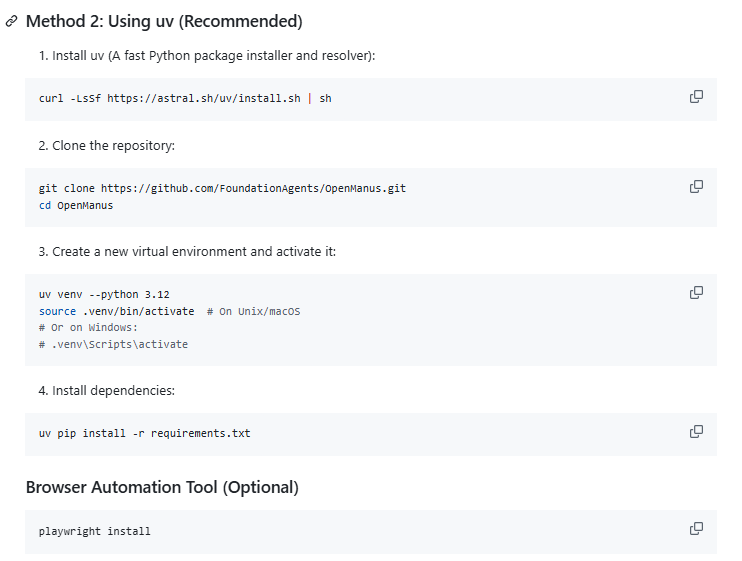Copy the uv pip install command
Image resolution: width=742 pixels, height=561 pixels.
pyautogui.click(x=696, y=432)
